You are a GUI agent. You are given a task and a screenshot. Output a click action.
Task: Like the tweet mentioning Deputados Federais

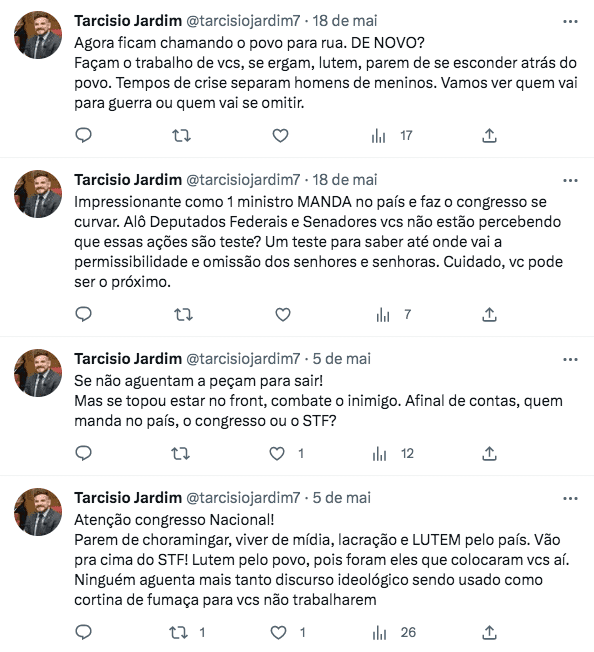click(283, 315)
